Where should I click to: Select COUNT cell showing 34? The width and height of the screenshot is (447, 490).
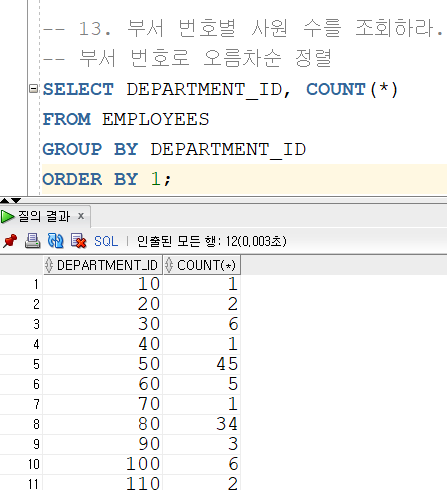(202, 424)
